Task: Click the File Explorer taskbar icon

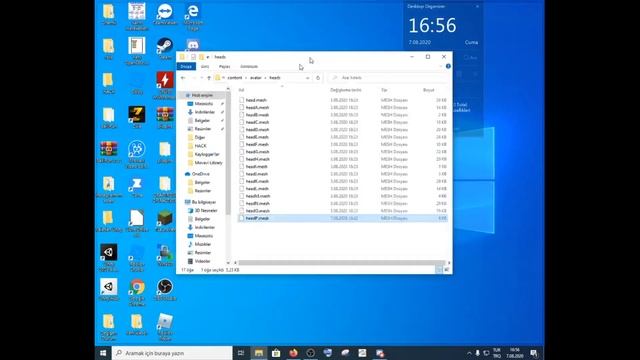Action: pos(259,353)
